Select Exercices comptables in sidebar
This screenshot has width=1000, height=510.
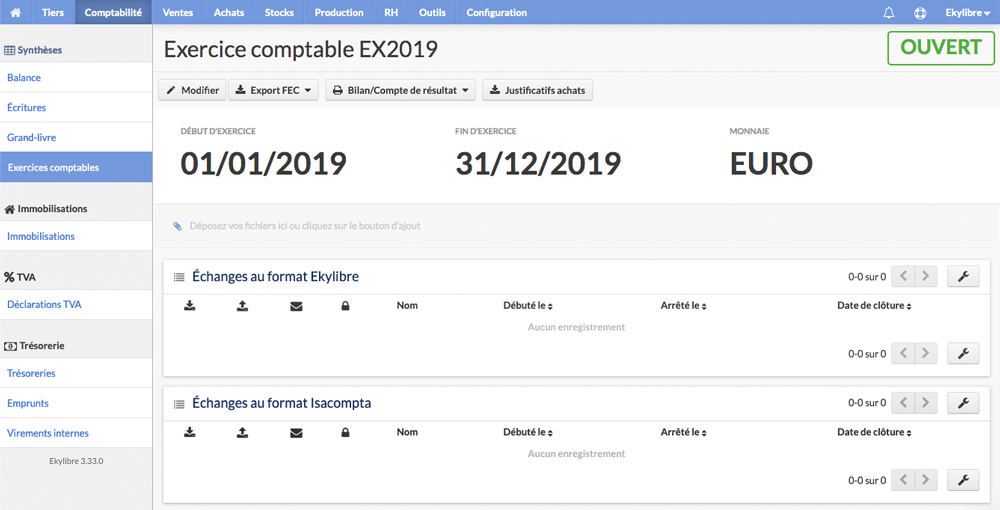pyautogui.click(x=76, y=168)
